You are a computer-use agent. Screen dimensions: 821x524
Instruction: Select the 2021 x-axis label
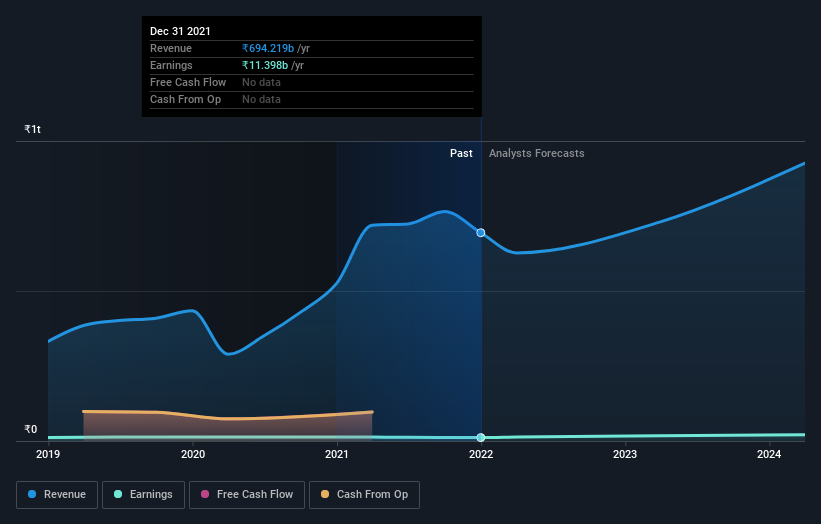337,455
